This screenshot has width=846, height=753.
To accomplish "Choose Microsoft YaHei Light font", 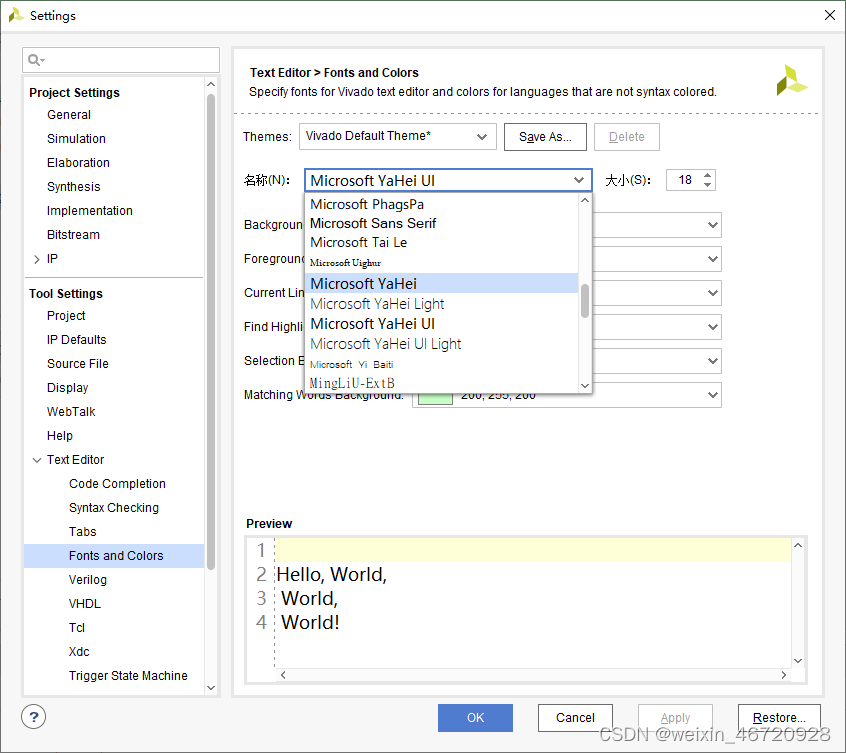I will [442, 304].
